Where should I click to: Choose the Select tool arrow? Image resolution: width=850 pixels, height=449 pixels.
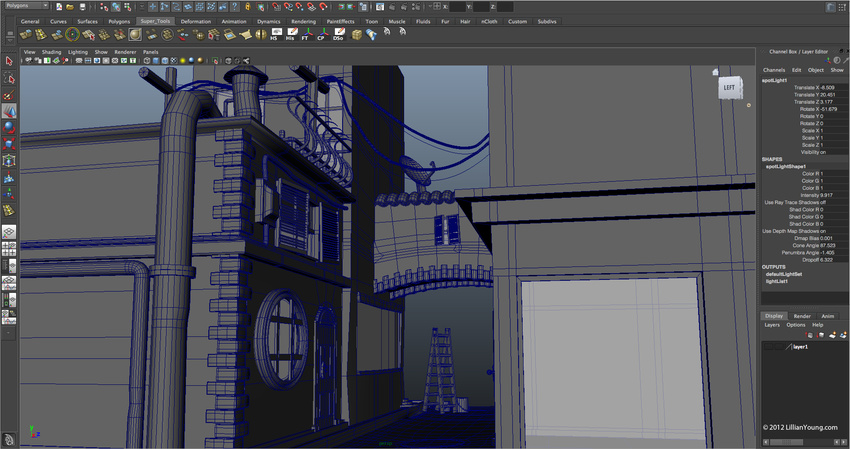pos(9,61)
